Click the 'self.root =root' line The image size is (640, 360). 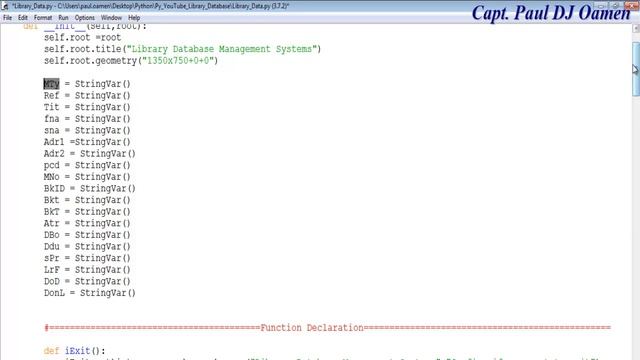(x=82, y=38)
